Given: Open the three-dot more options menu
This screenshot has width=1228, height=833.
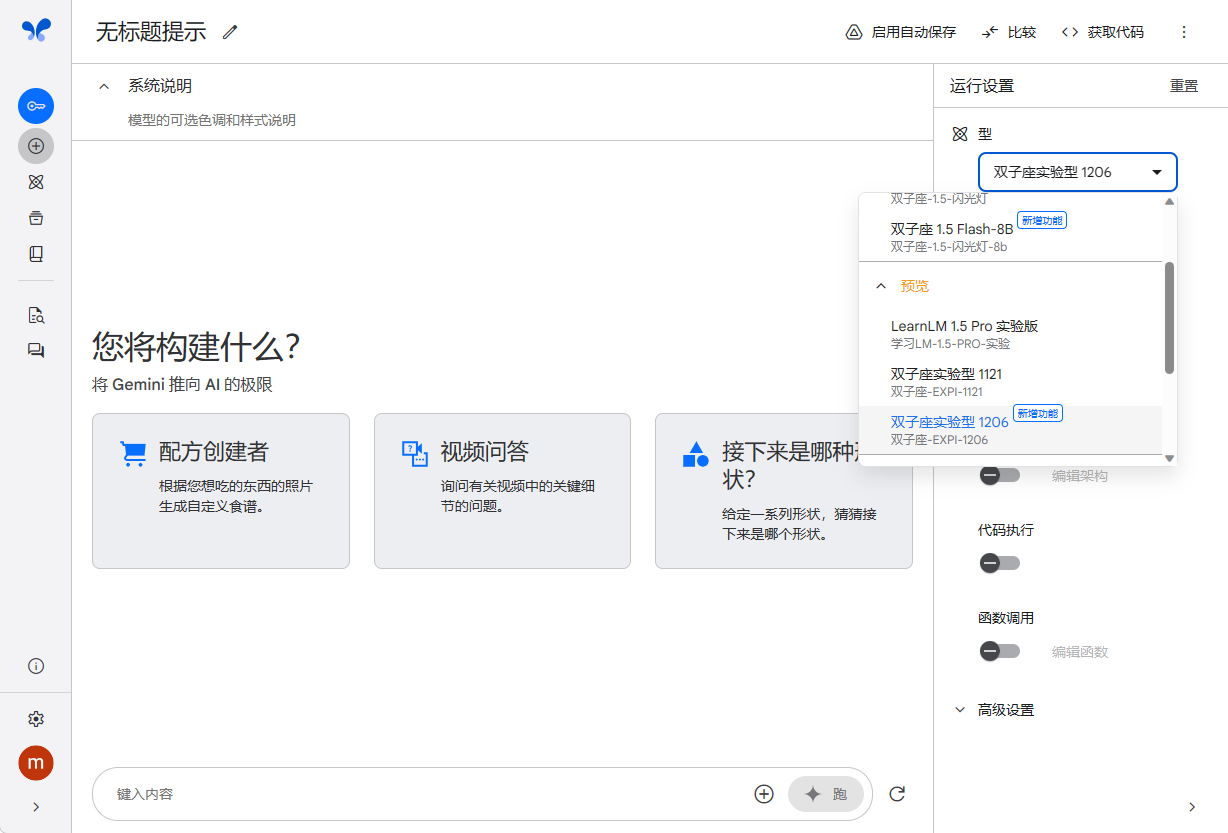Looking at the screenshot, I should [1184, 32].
